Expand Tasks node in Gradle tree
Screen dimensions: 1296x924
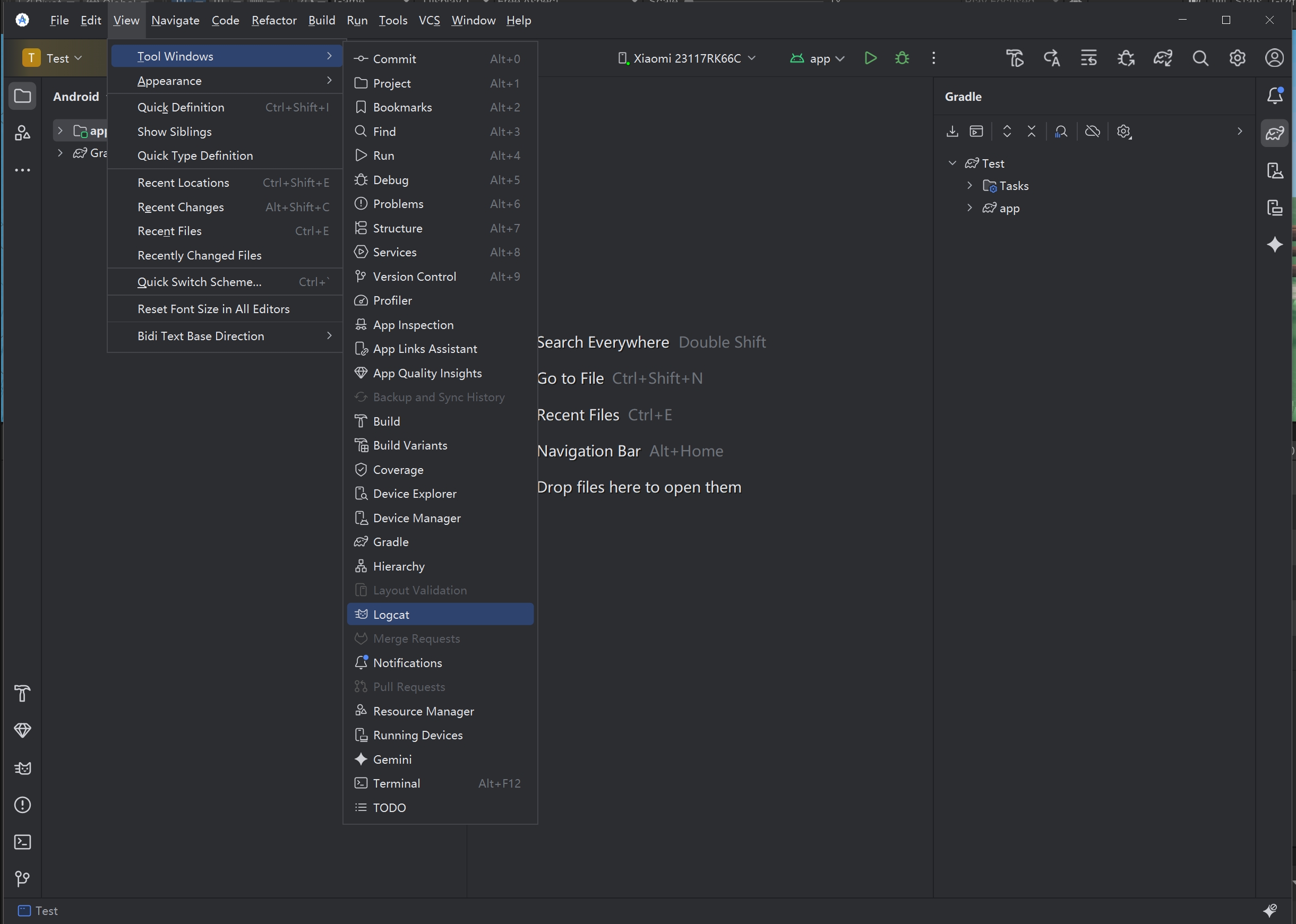coord(970,185)
